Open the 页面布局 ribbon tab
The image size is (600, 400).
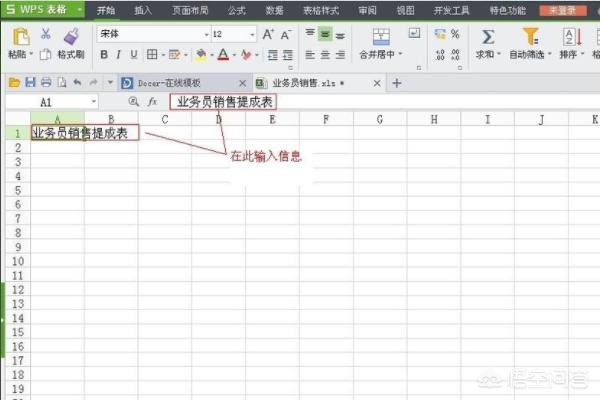point(190,10)
